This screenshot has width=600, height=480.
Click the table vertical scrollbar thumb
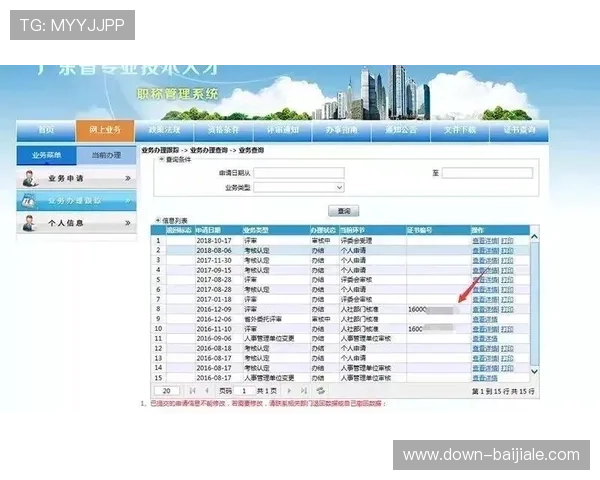click(535, 304)
